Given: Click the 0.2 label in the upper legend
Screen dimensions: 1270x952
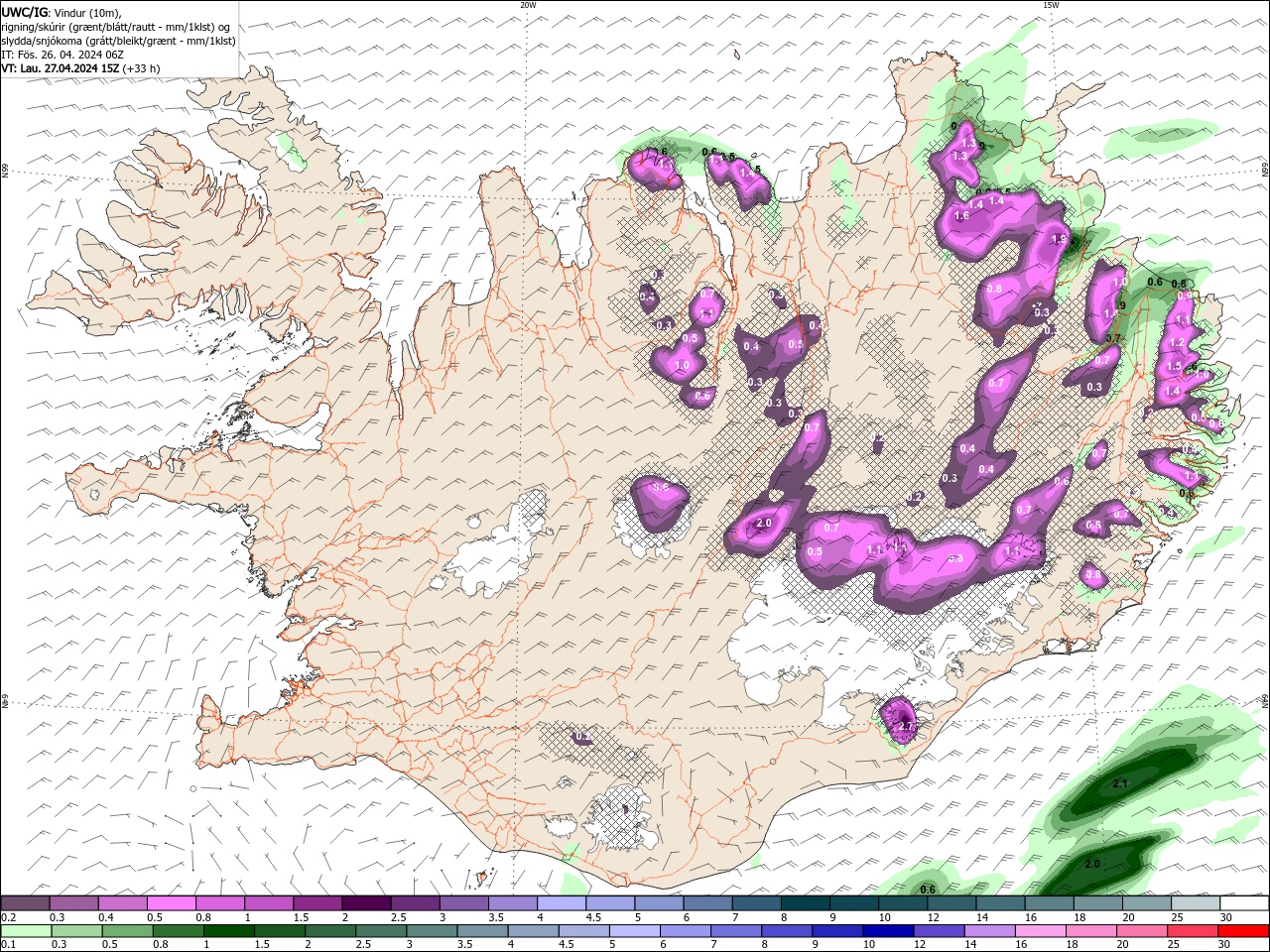Looking at the screenshot, I should 9,917.
